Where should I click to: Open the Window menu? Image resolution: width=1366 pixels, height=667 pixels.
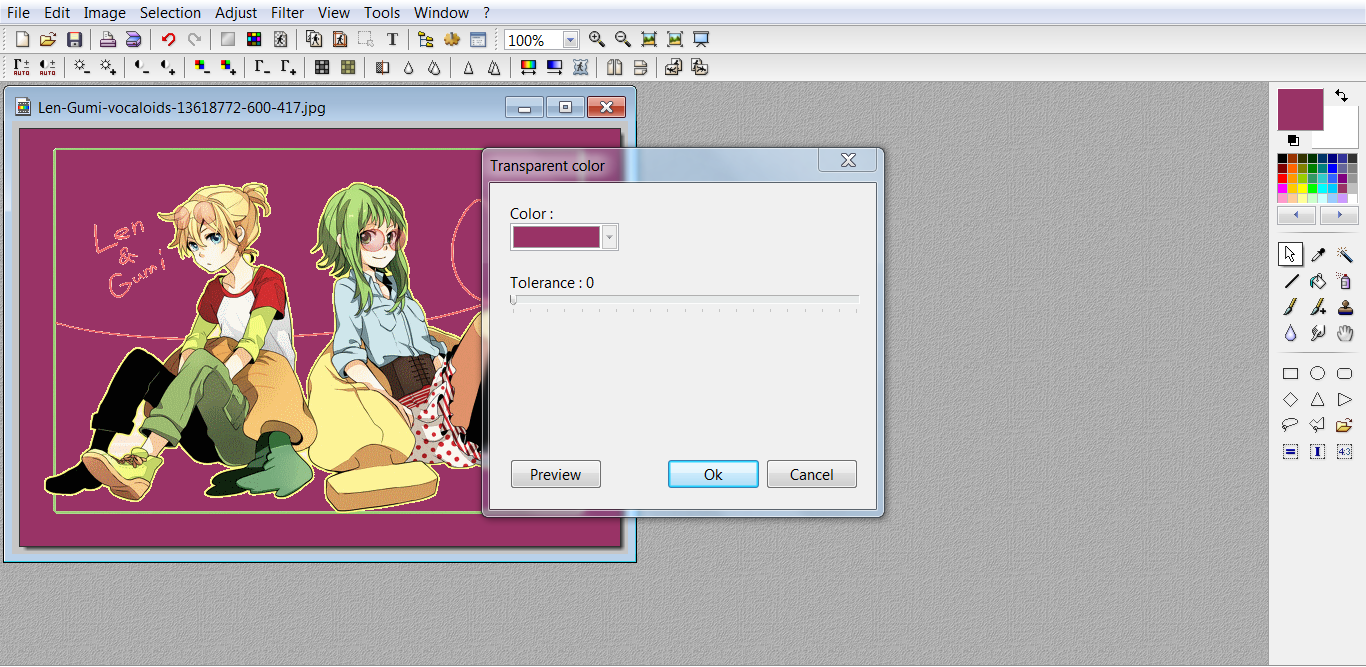click(441, 13)
